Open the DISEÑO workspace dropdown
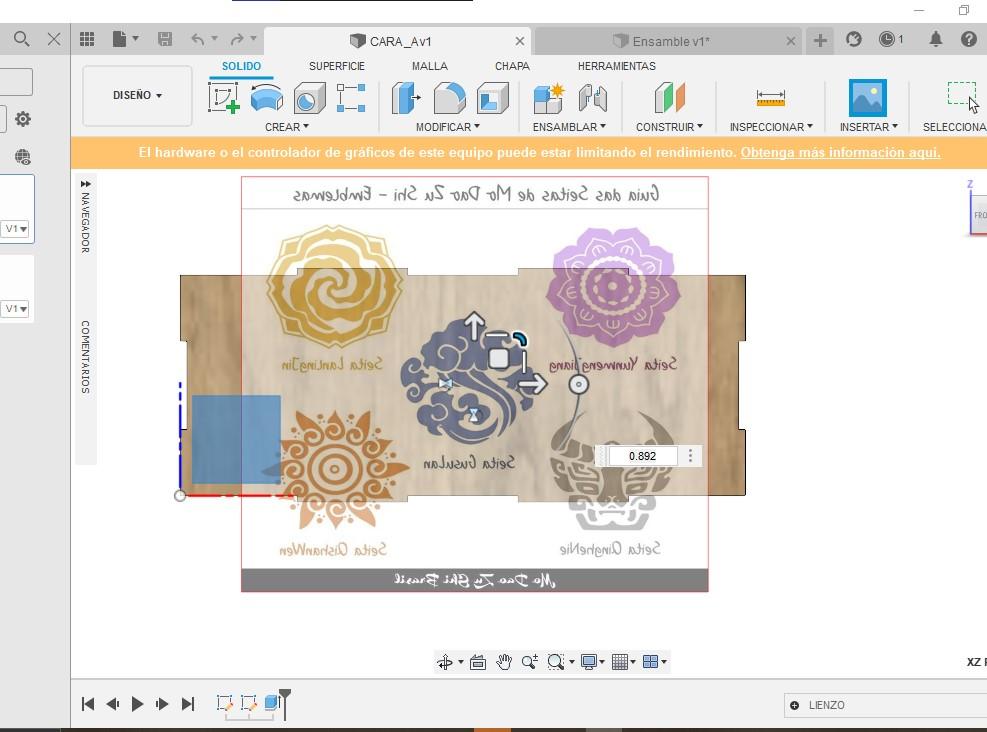The height and width of the screenshot is (732, 987). point(137,96)
